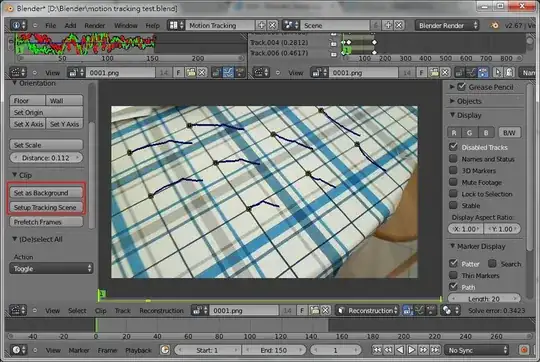Unlink the clip in the bottom clip editor header
This screenshot has width=540, height=362.
pos(326,311)
